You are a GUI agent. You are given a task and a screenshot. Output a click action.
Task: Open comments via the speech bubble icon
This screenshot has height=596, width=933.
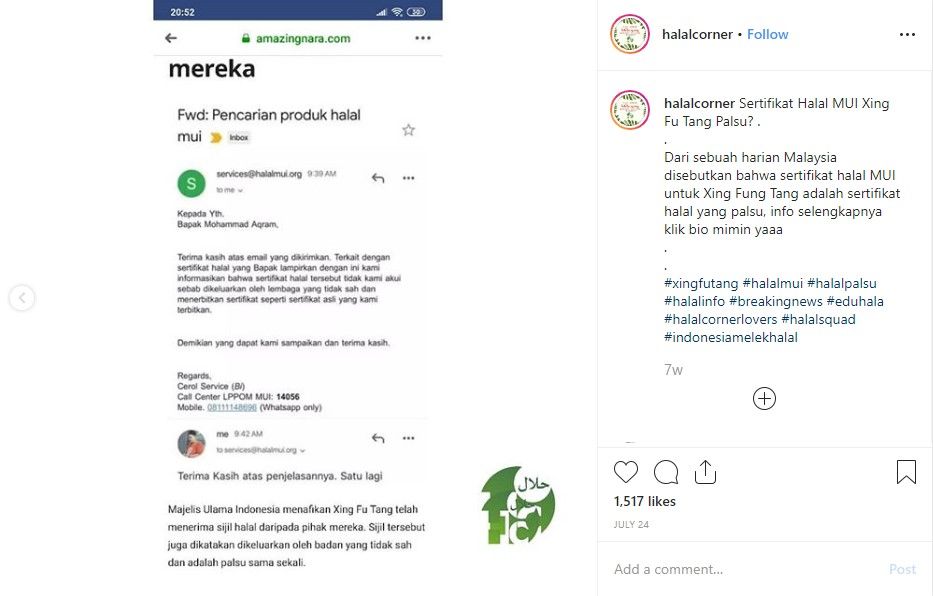pyautogui.click(x=666, y=472)
